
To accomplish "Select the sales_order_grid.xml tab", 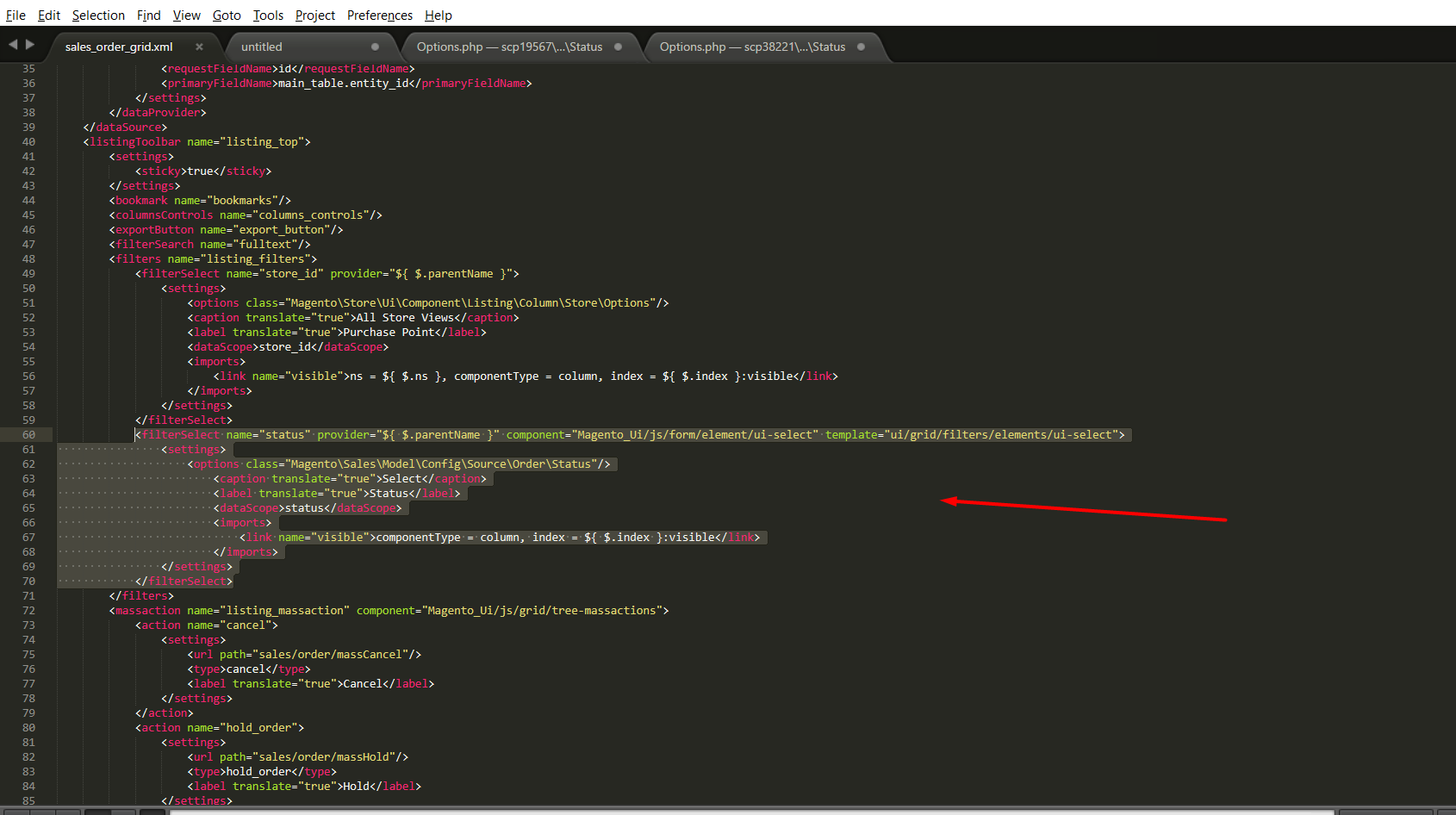I will pos(121,47).
